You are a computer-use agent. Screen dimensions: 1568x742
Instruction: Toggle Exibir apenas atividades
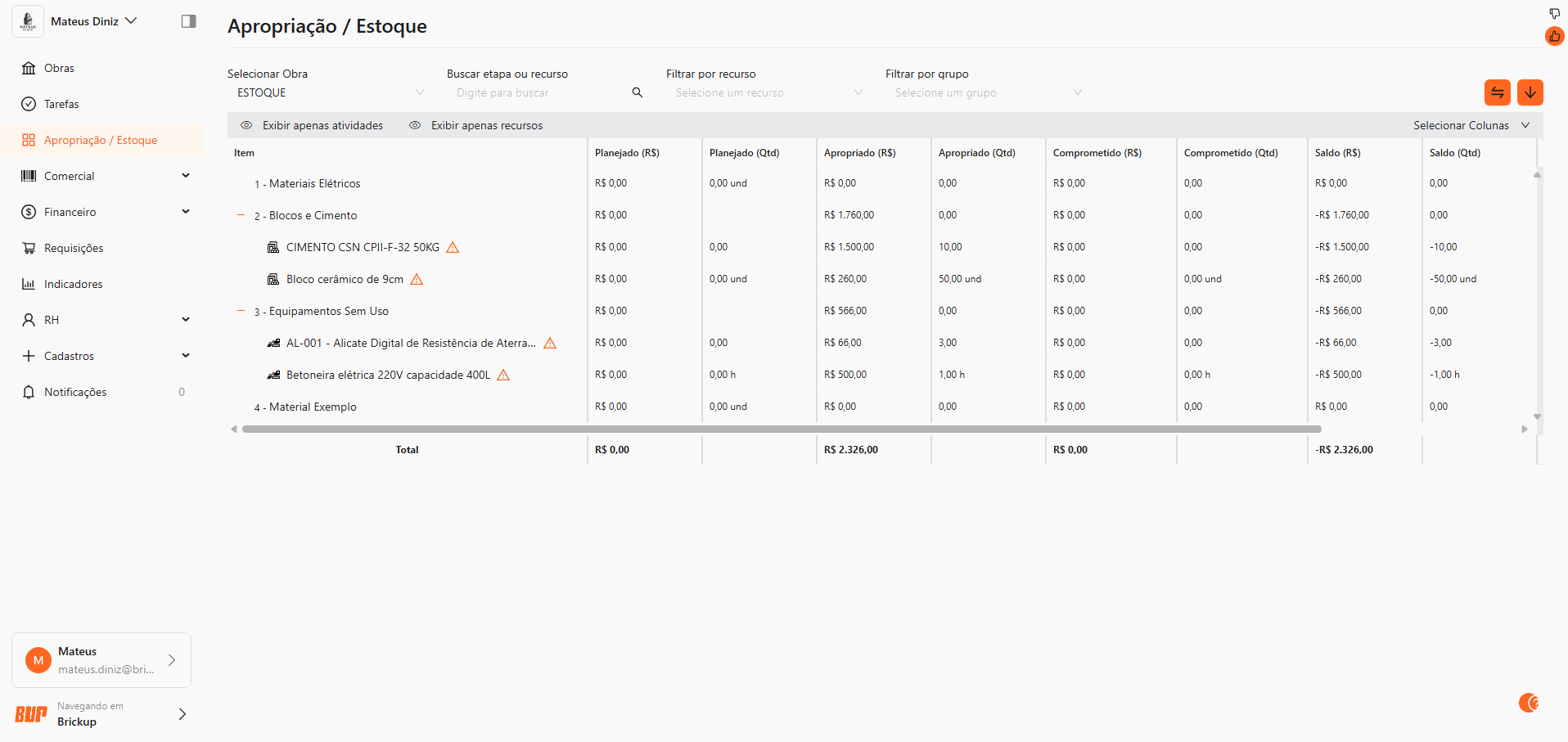[312, 125]
